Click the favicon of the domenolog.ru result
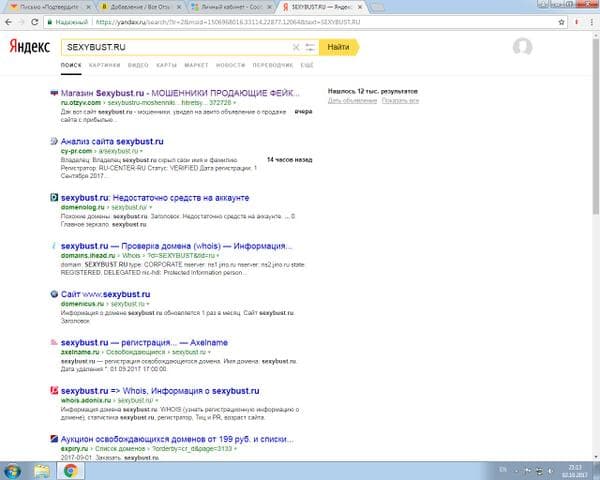The height and width of the screenshot is (480, 600). point(54,198)
